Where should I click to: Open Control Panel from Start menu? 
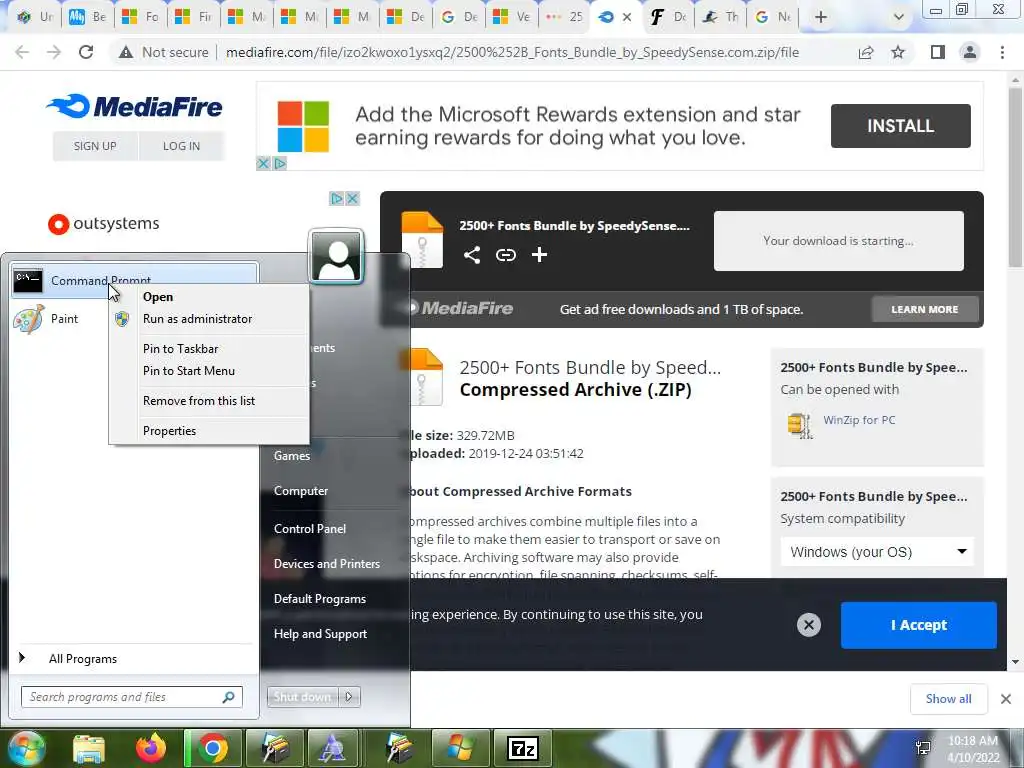(x=310, y=529)
